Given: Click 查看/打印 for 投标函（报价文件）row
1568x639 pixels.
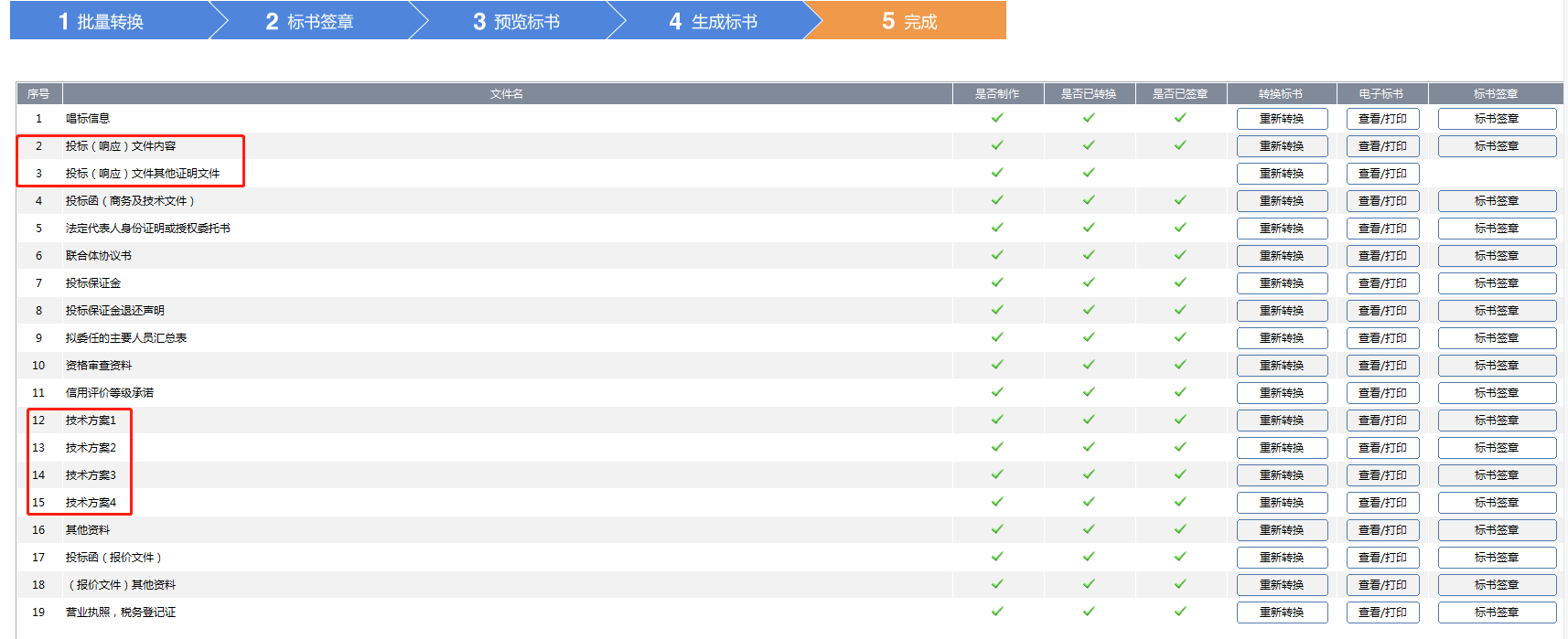Looking at the screenshot, I should [1382, 558].
